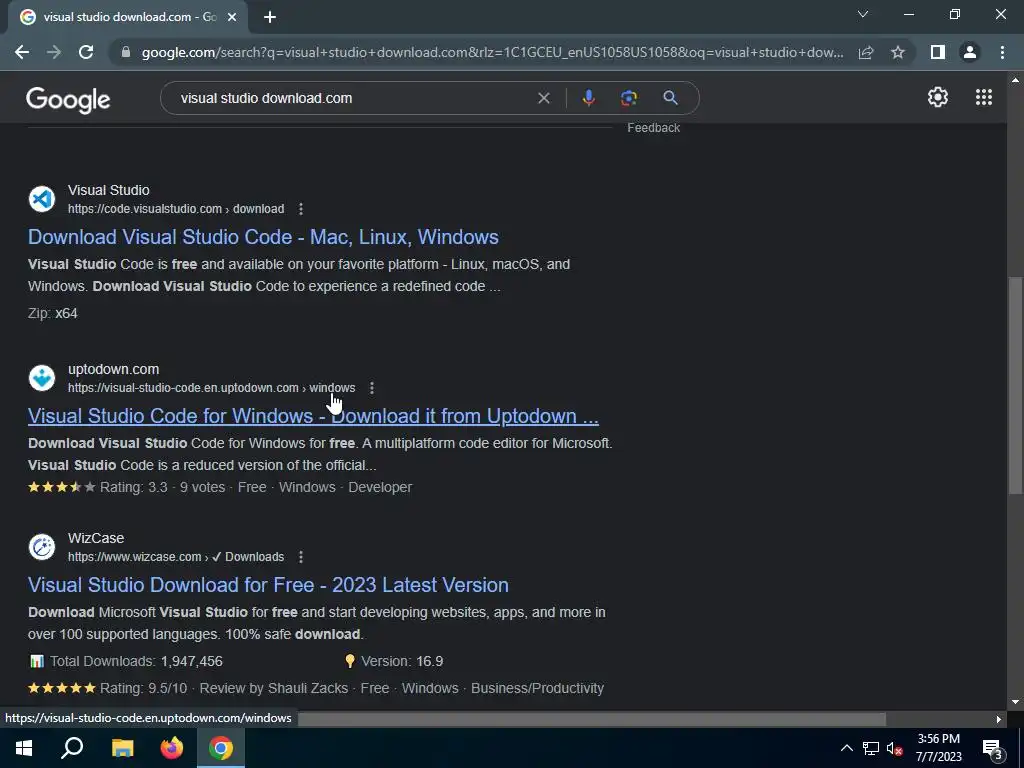Open more options for WizCase result
This screenshot has width=1024, height=768.
[300, 557]
